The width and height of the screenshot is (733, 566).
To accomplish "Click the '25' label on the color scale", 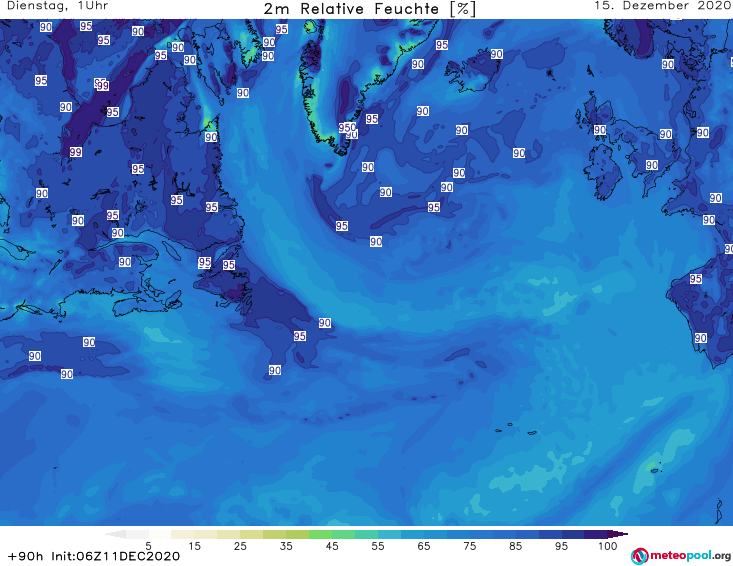I will pyautogui.click(x=240, y=546).
